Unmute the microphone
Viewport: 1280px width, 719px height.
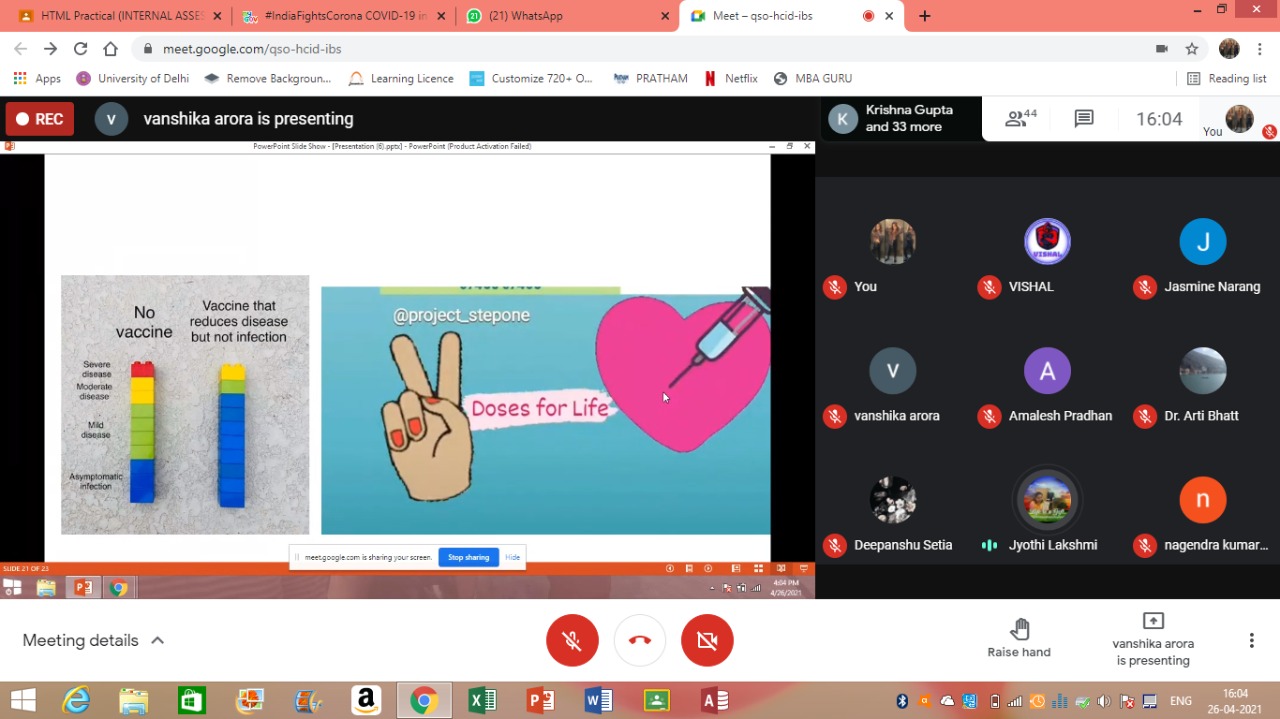[572, 640]
